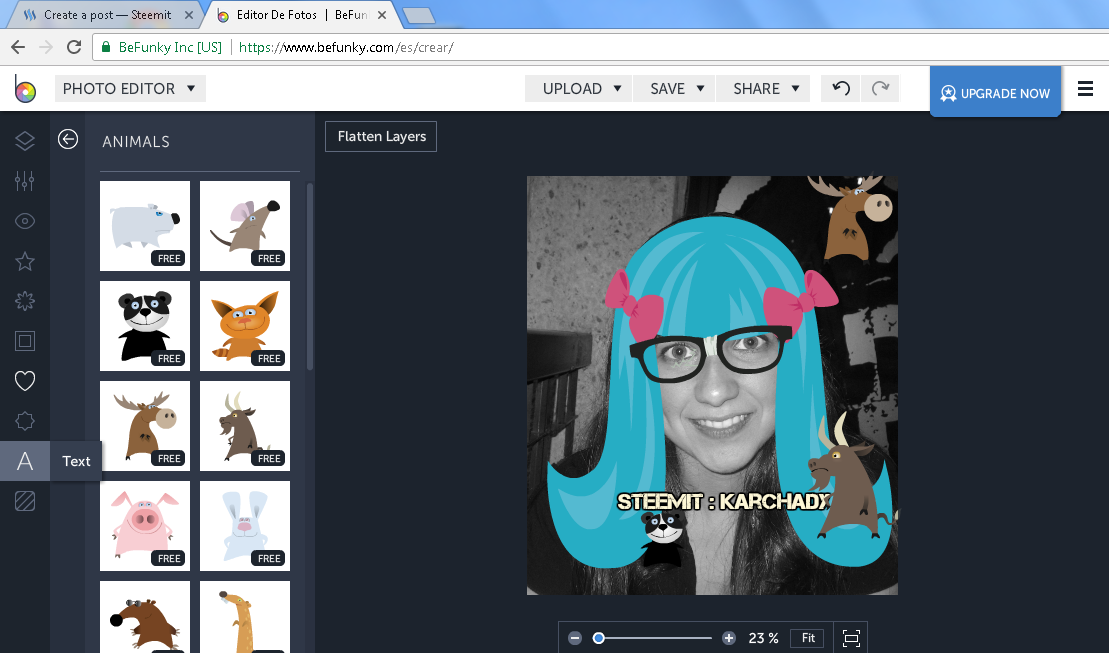Click the BeFunky logo icon

click(25, 89)
